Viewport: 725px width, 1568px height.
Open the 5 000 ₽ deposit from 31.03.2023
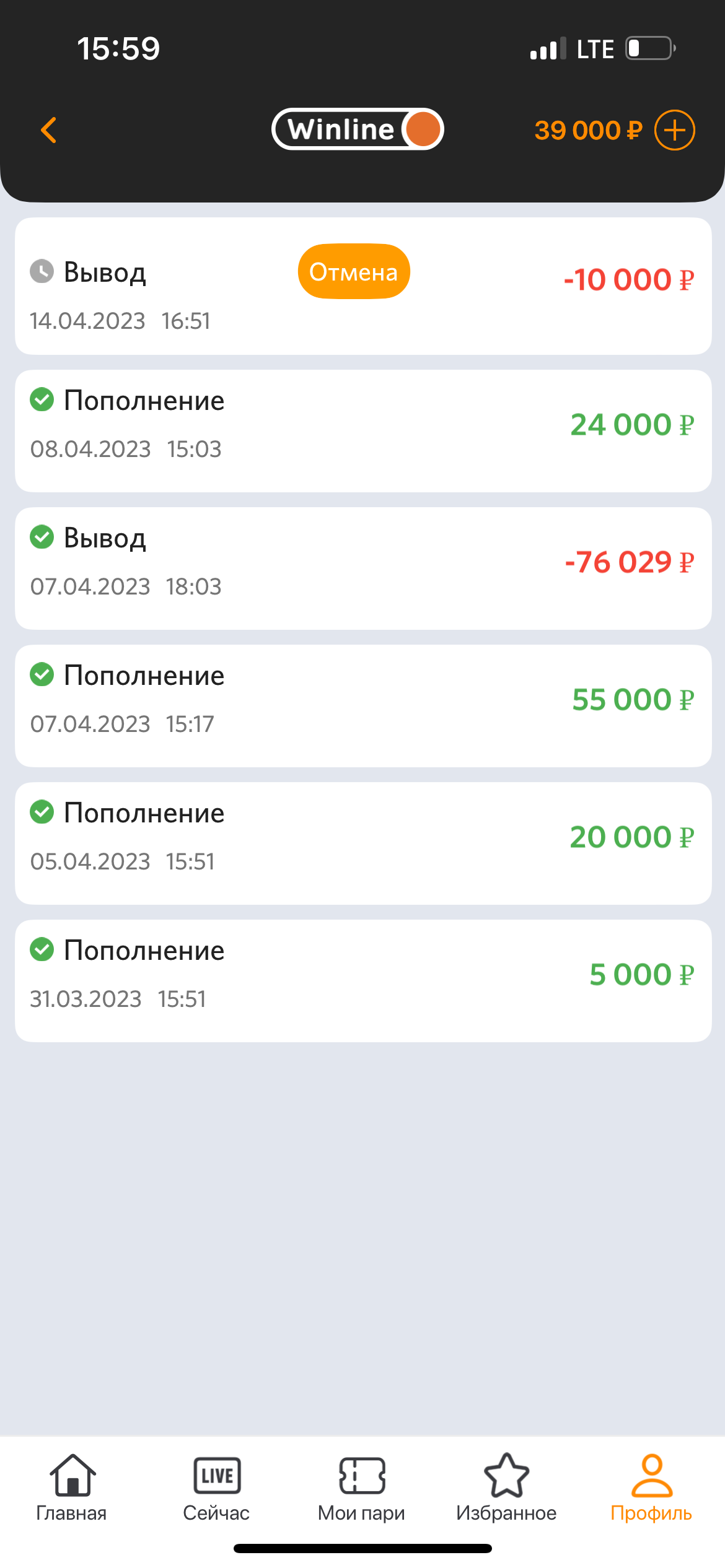click(363, 981)
